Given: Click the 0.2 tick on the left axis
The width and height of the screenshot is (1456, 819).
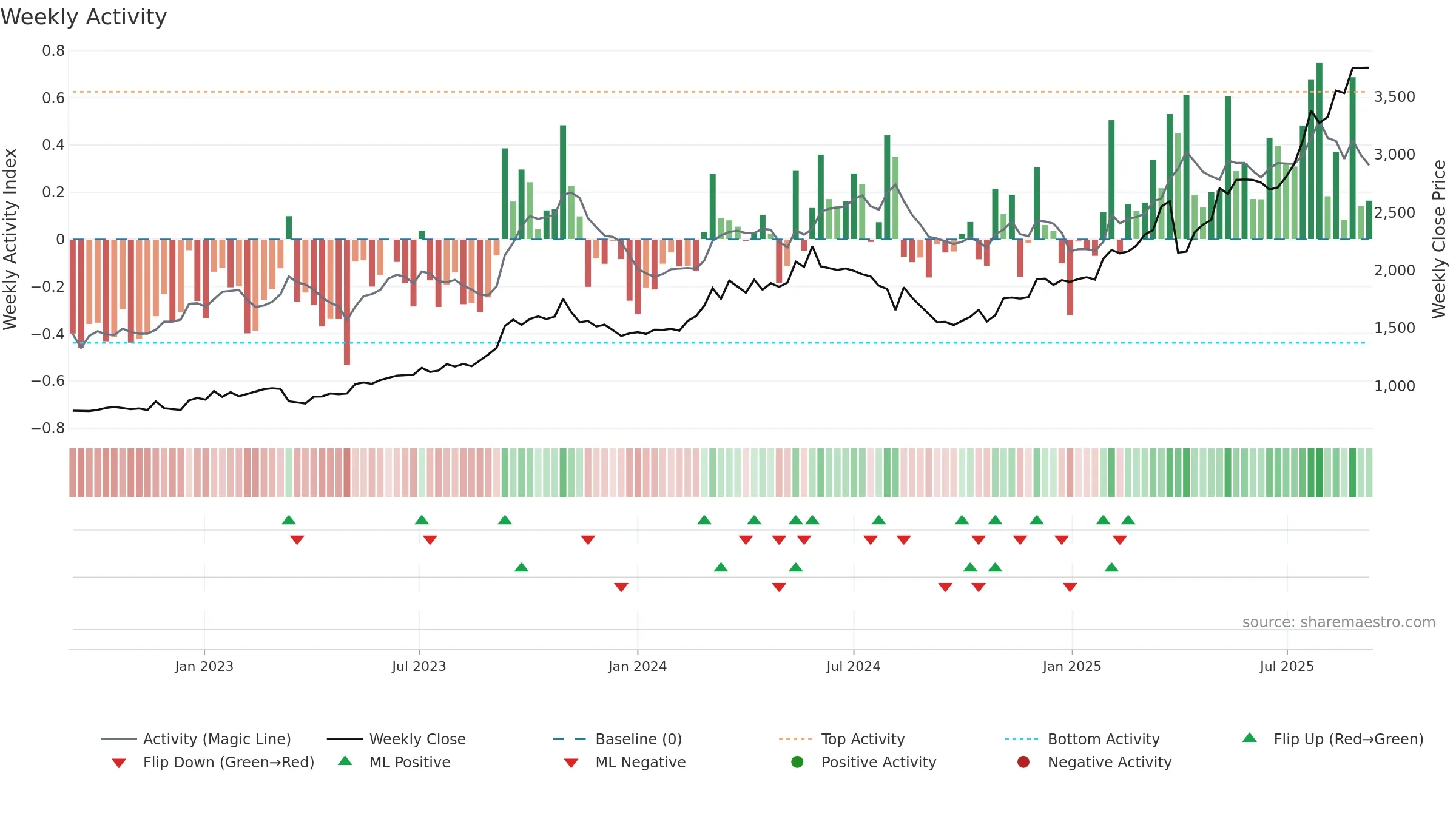Looking at the screenshot, I should 53,192.
